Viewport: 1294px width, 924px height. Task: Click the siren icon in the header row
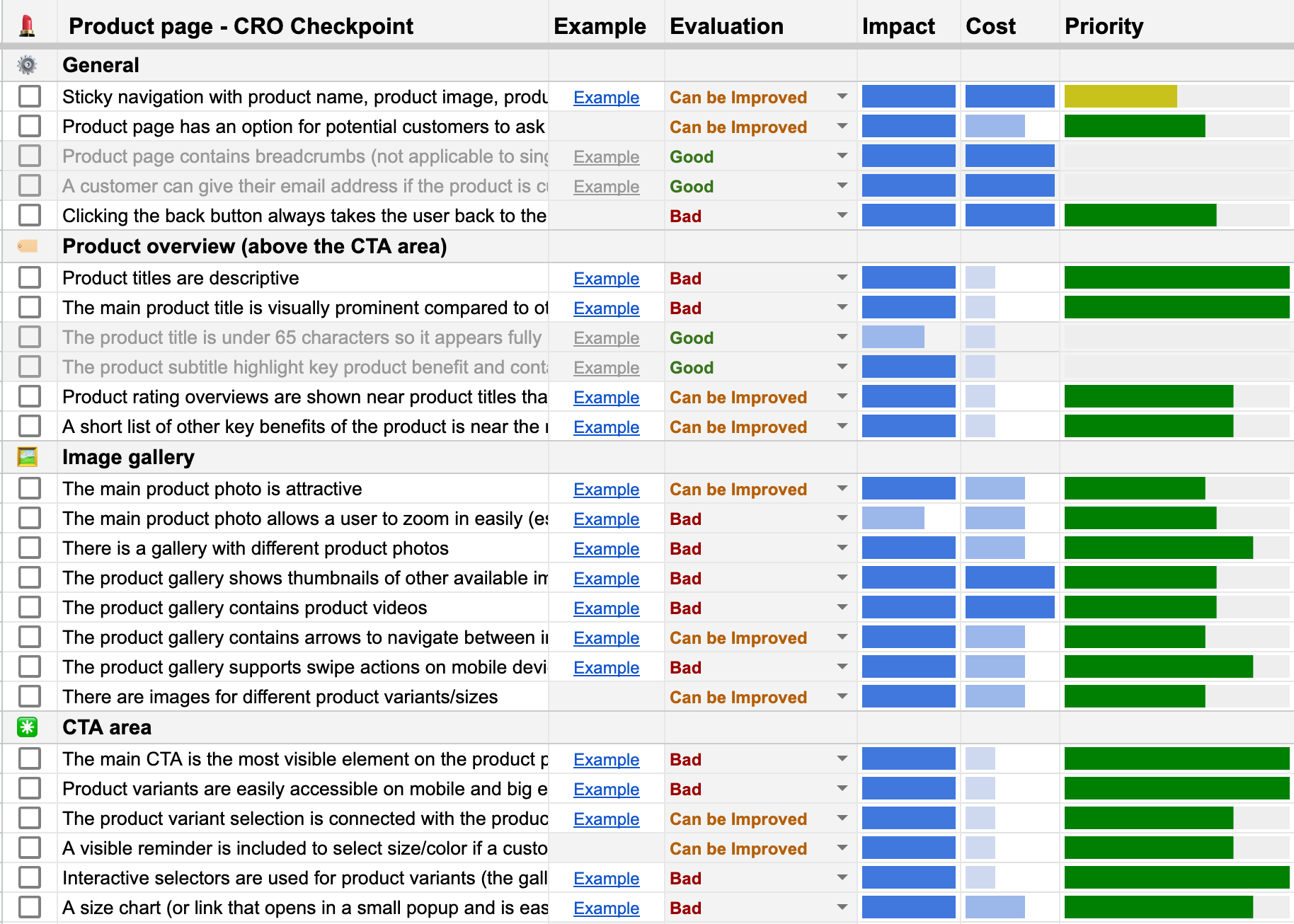click(x=28, y=25)
